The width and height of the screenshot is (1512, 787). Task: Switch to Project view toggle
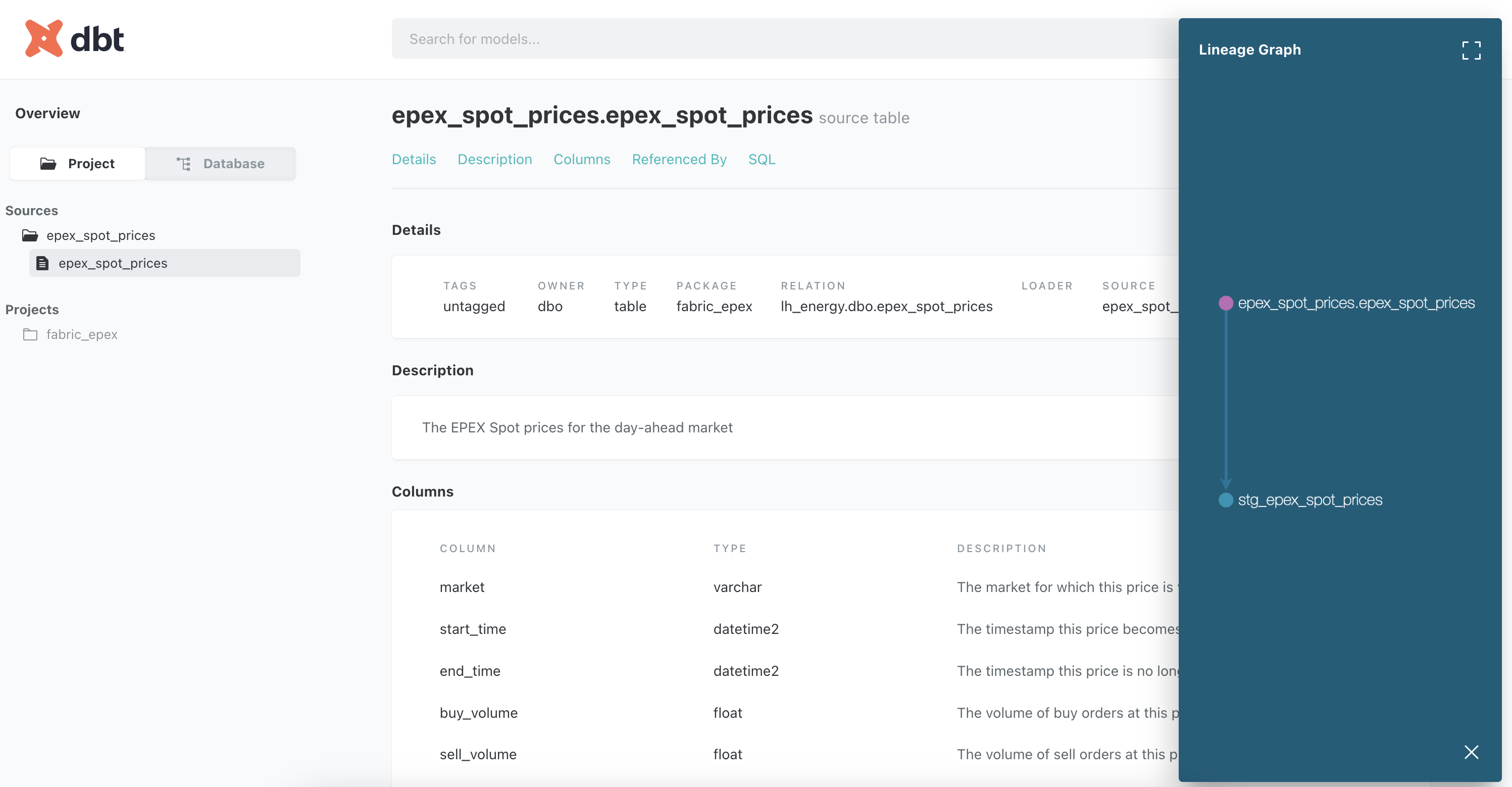point(77,163)
